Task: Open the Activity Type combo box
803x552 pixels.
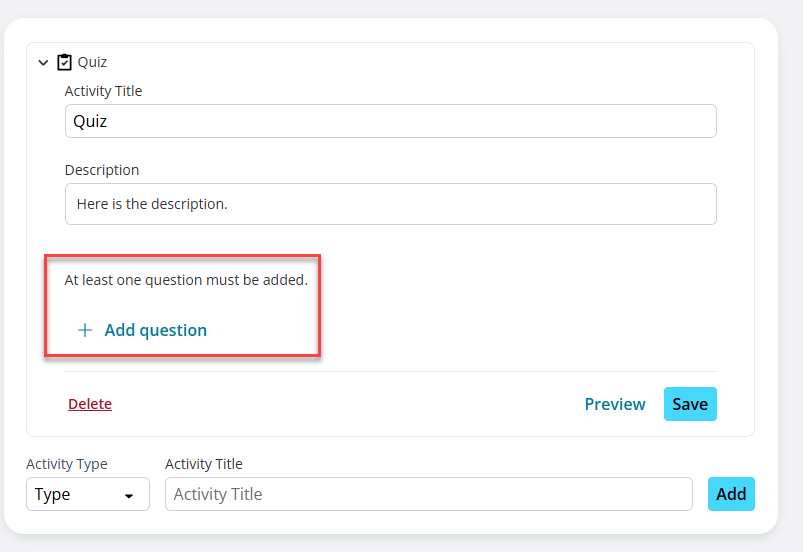Action: pos(88,494)
